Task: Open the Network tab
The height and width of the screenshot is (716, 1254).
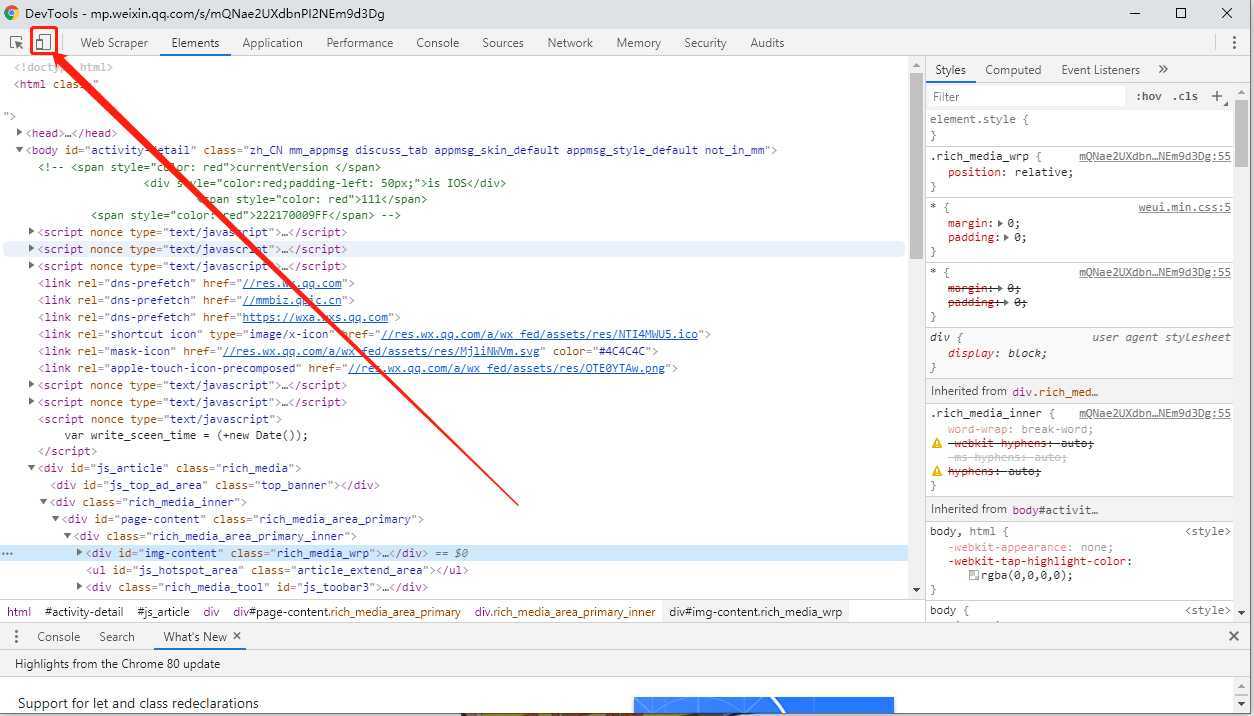Action: click(570, 43)
